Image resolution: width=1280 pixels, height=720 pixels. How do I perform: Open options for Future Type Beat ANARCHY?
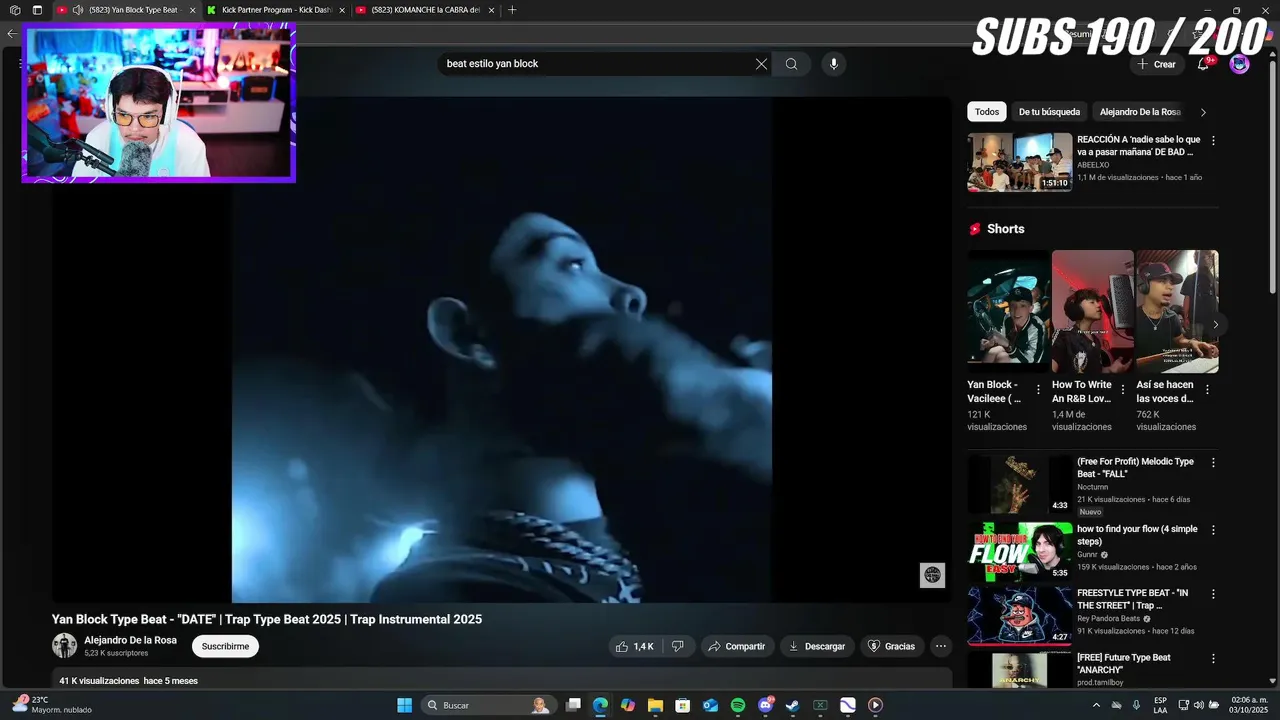(x=1213, y=659)
